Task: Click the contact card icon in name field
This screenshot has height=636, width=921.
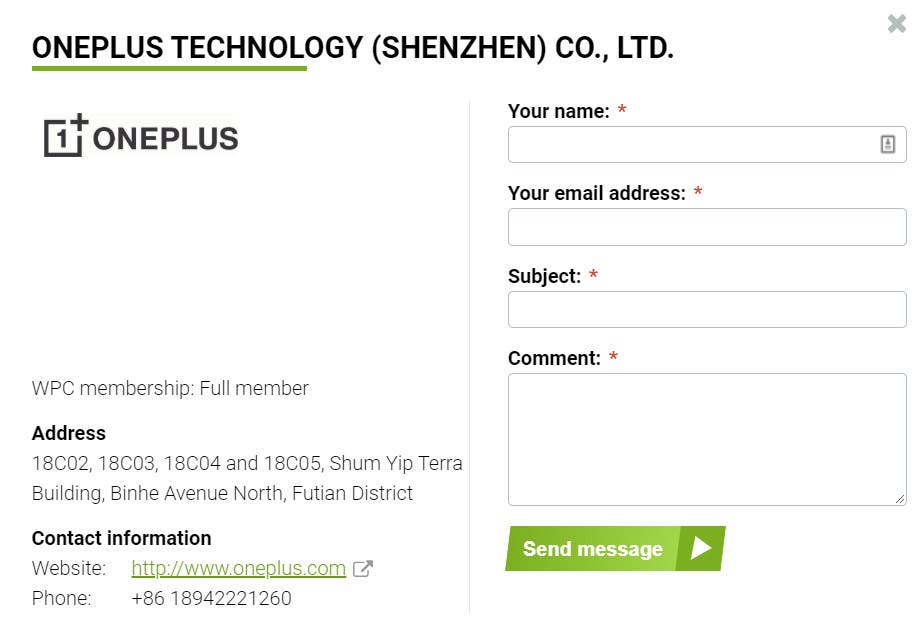Action: [x=887, y=144]
